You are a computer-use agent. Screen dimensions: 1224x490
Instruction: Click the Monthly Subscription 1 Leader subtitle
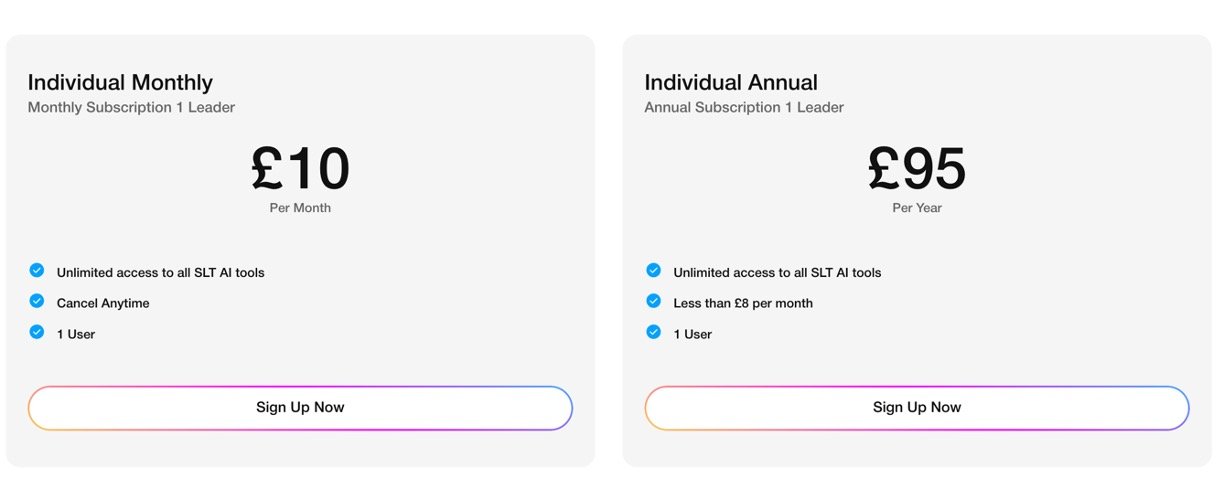131,107
